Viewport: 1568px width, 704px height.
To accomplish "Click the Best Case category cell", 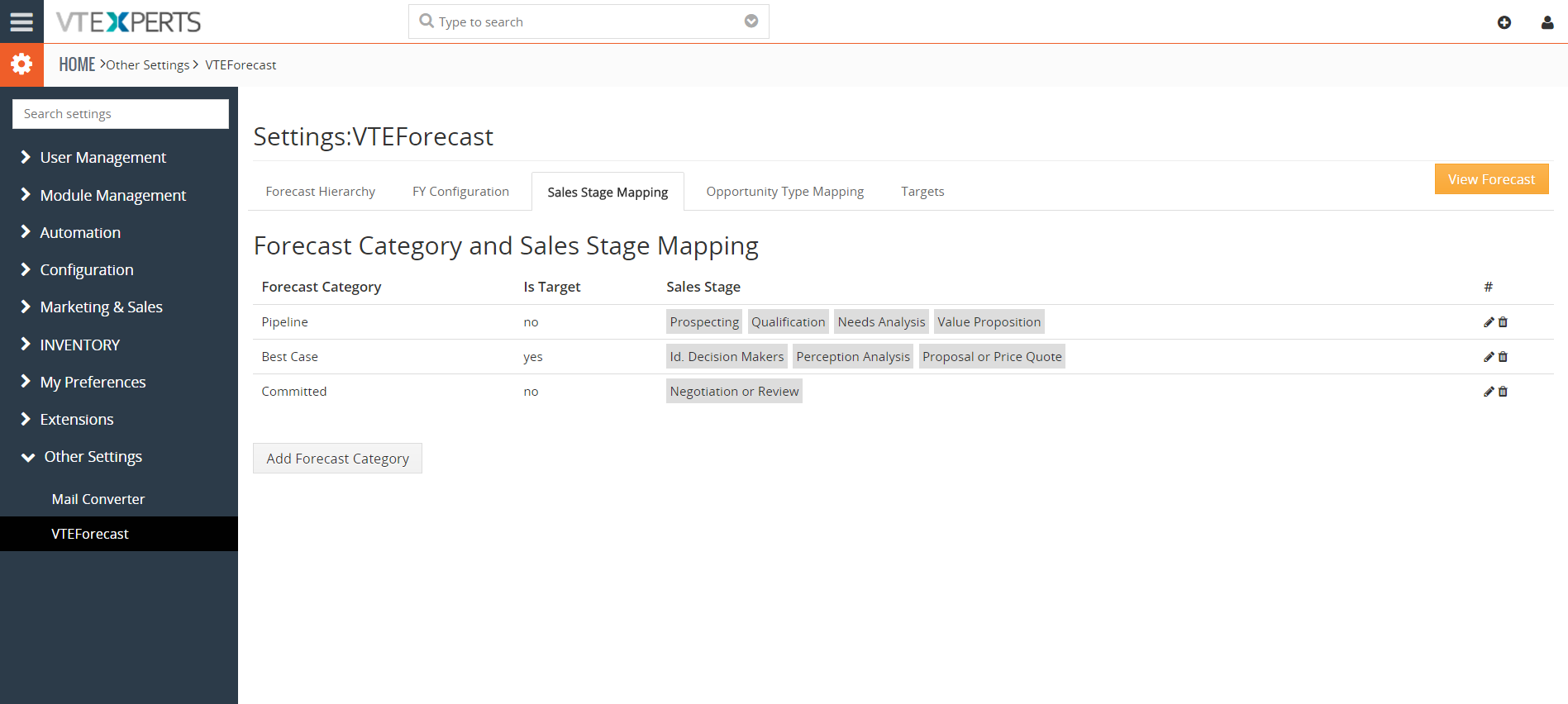I will click(x=289, y=357).
